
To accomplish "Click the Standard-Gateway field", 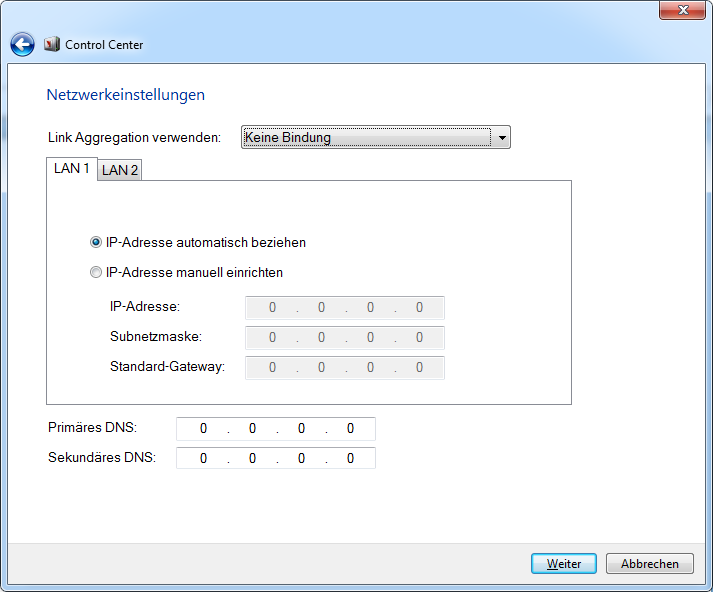I will pos(345,368).
